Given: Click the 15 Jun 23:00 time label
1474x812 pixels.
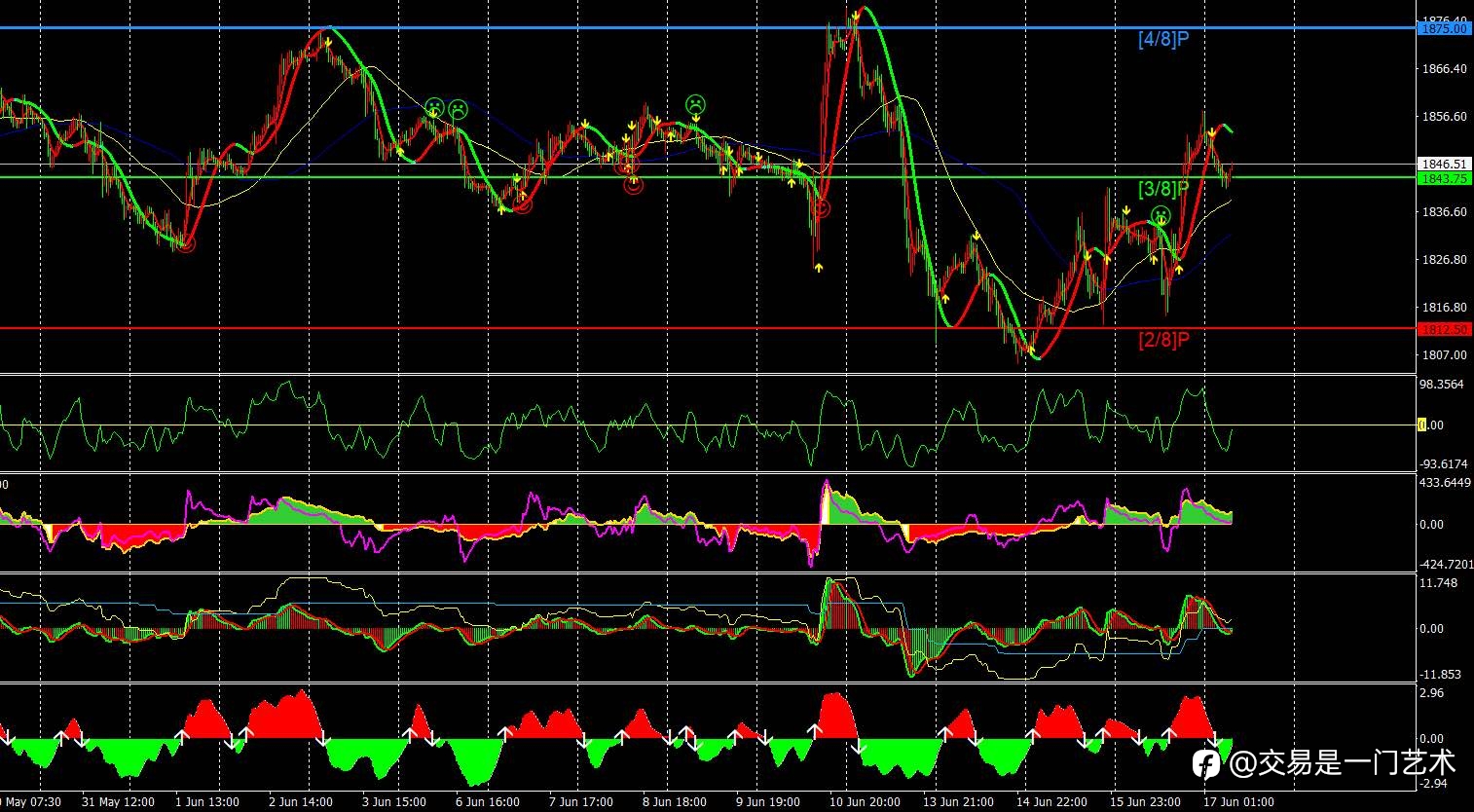Looking at the screenshot, I should tap(1145, 802).
